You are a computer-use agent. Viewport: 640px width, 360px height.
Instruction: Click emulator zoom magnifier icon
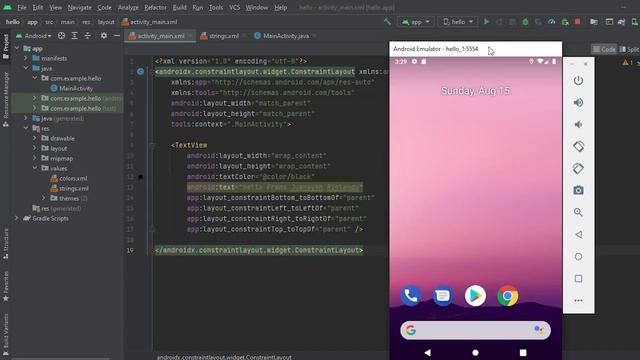pos(578,212)
